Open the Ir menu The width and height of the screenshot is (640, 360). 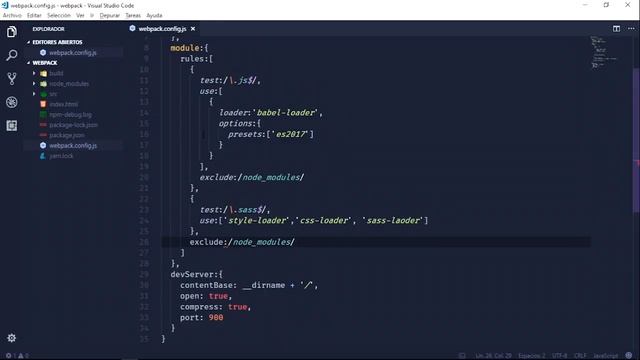tap(92, 16)
